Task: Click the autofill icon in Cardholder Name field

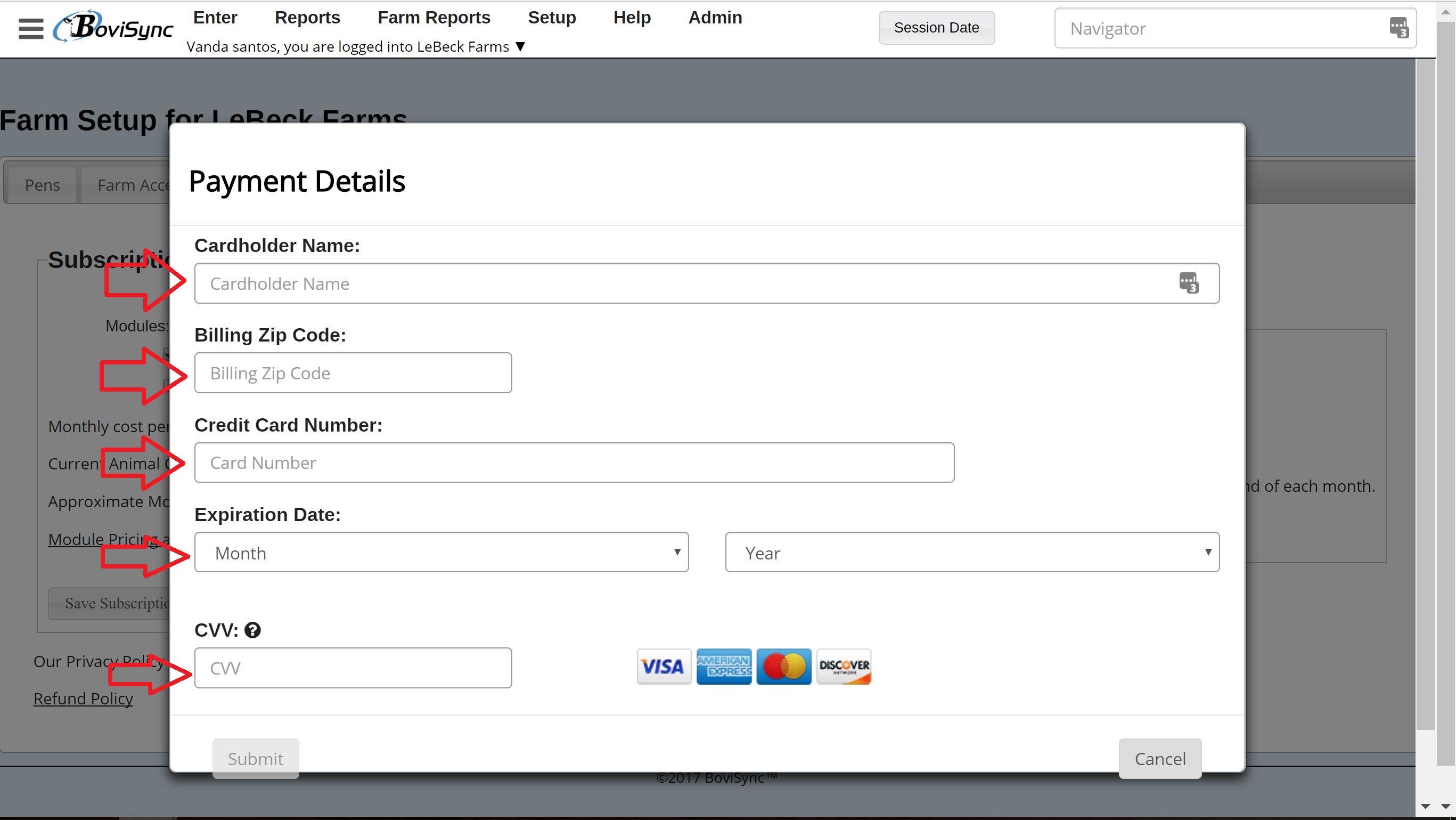Action: (x=1188, y=283)
